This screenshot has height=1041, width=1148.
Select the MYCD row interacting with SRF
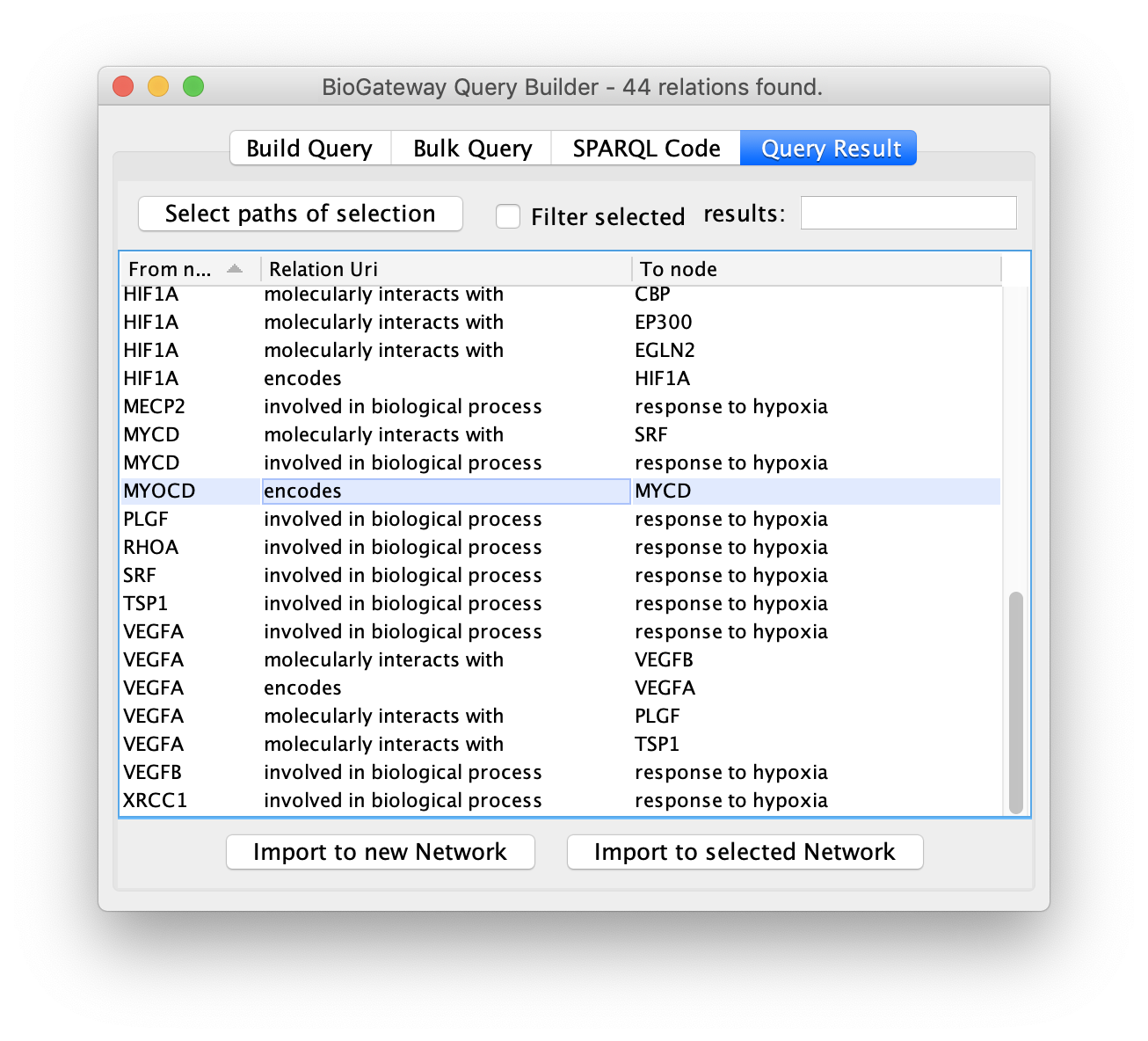(x=561, y=434)
